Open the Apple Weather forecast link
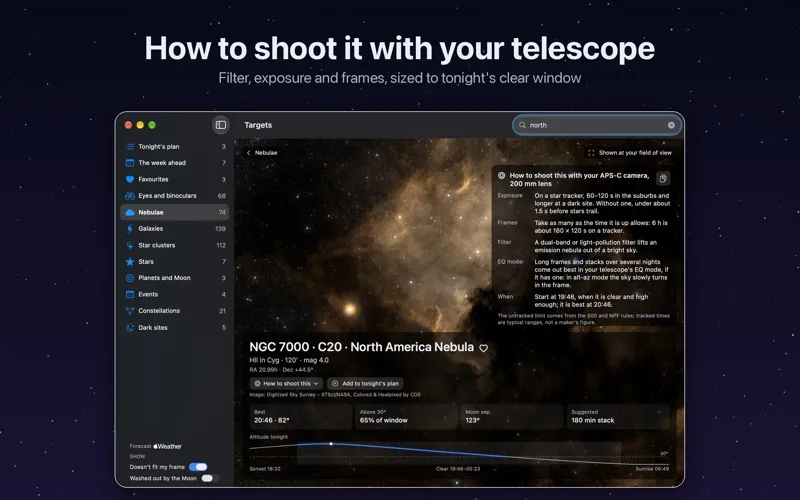 (x=167, y=446)
